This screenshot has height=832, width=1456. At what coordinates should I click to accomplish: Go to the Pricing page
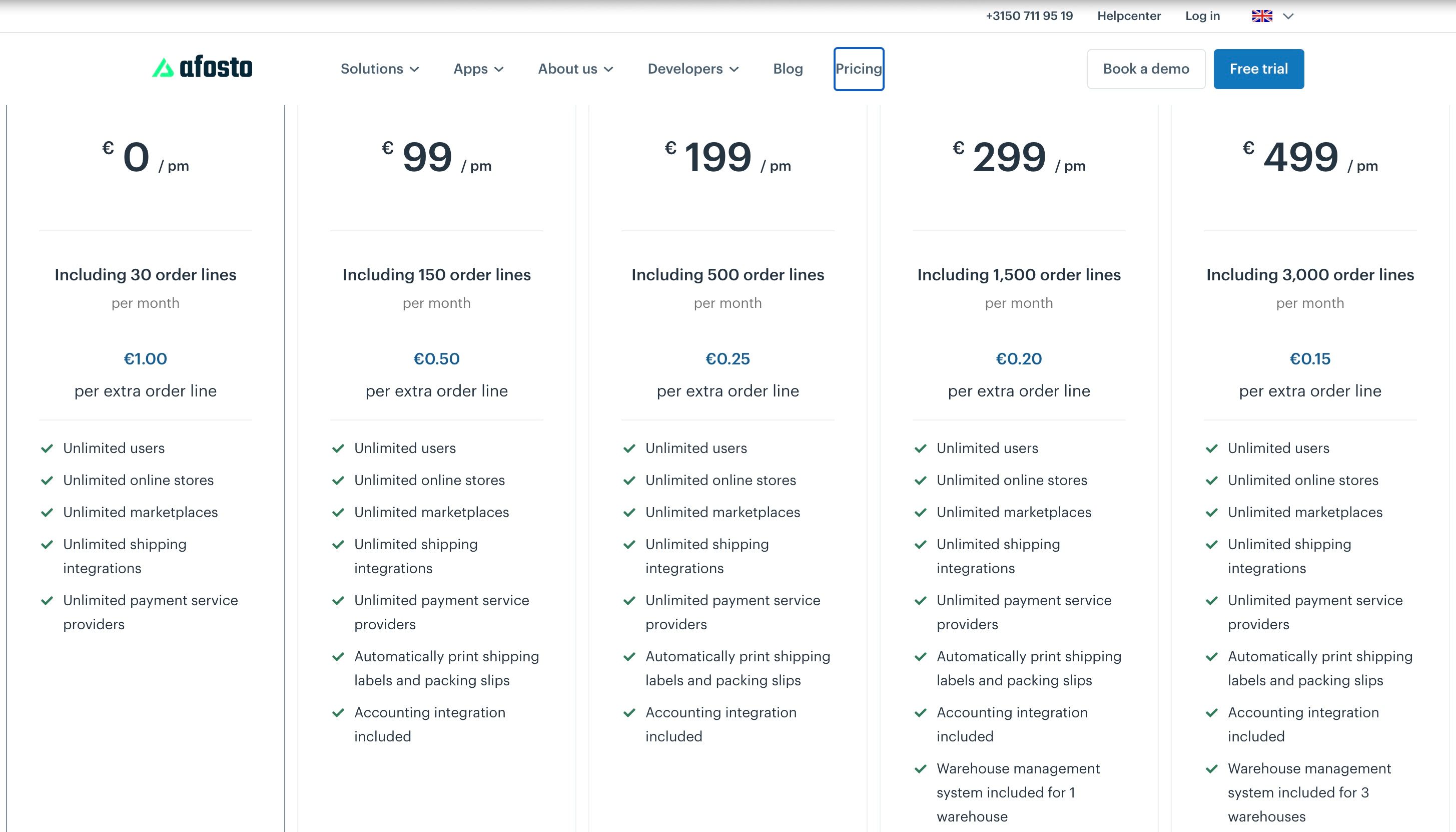coord(859,69)
